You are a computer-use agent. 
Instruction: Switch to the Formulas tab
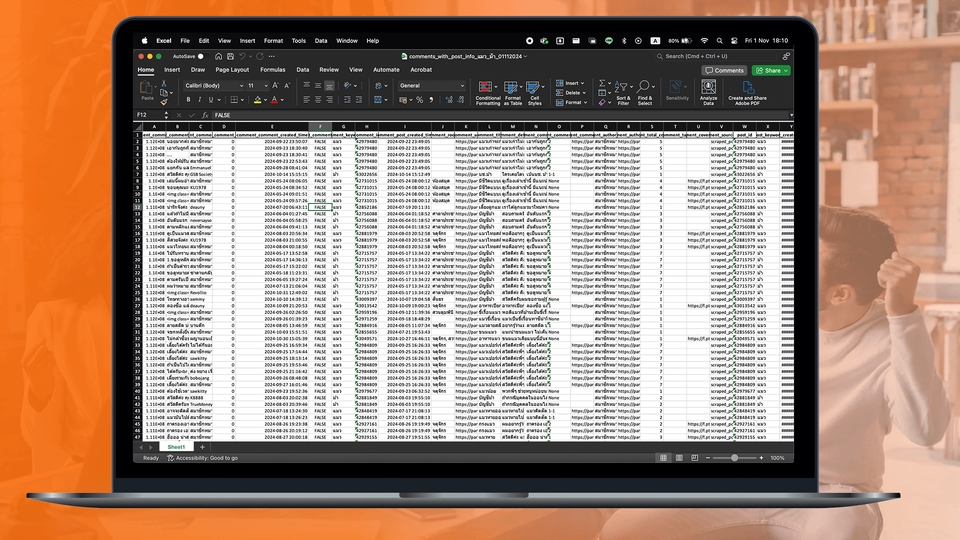[272, 70]
